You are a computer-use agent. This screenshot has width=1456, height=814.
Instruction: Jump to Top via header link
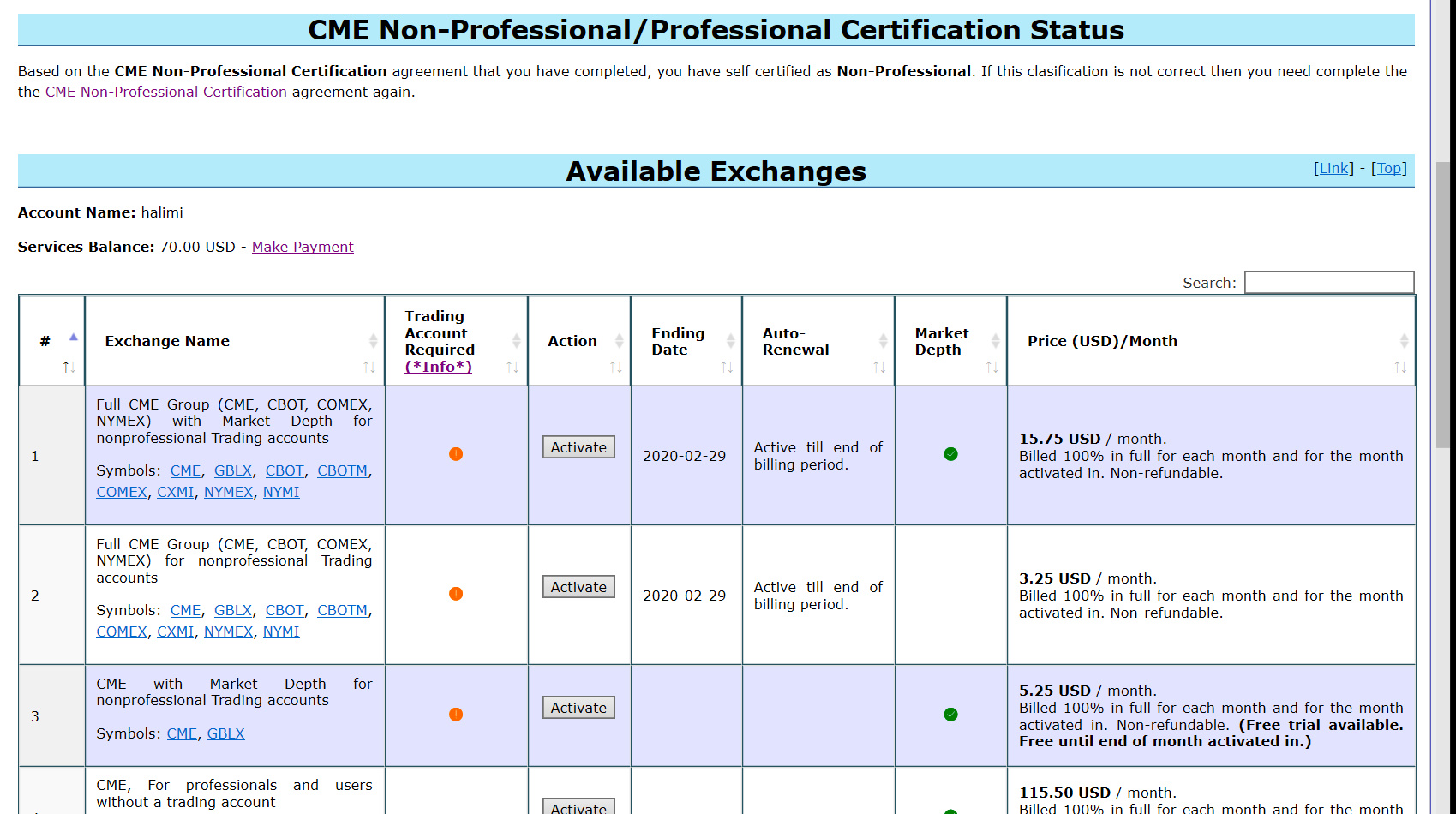[1389, 168]
